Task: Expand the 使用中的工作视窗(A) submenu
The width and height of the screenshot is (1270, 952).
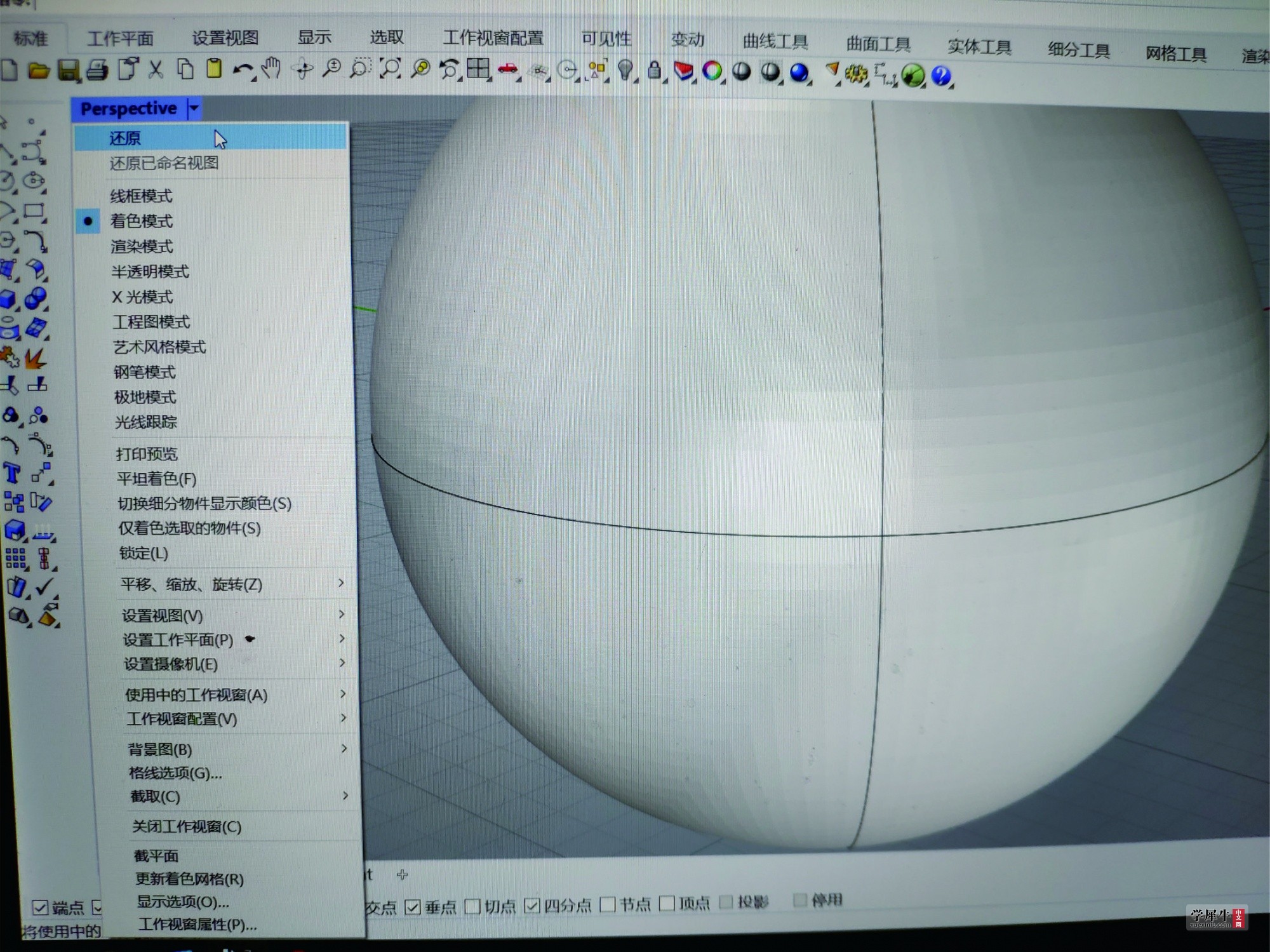Action: 232,695
